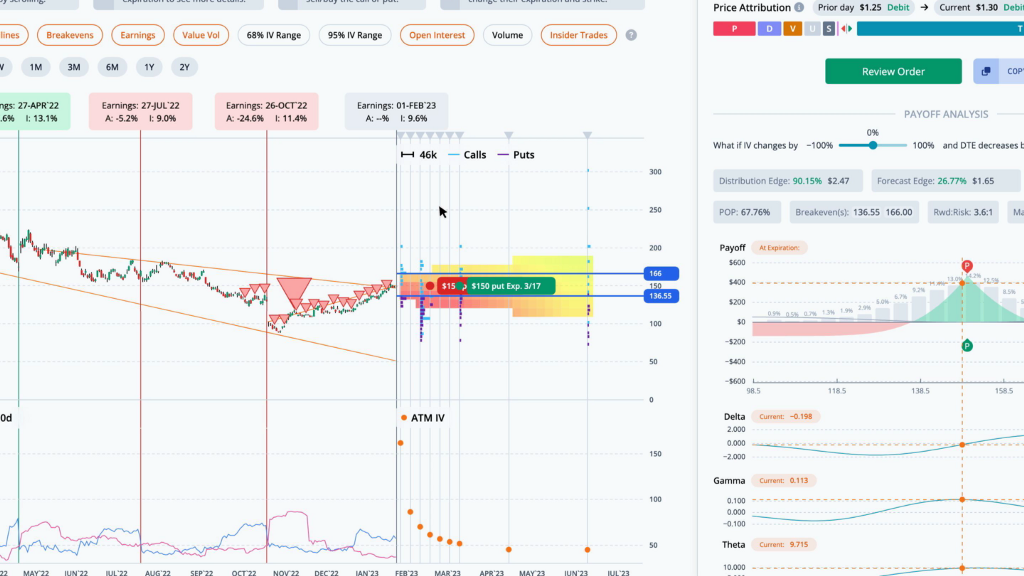Image resolution: width=1024 pixels, height=576 pixels.
Task: Switch chart range to 6M
Action: [112, 67]
